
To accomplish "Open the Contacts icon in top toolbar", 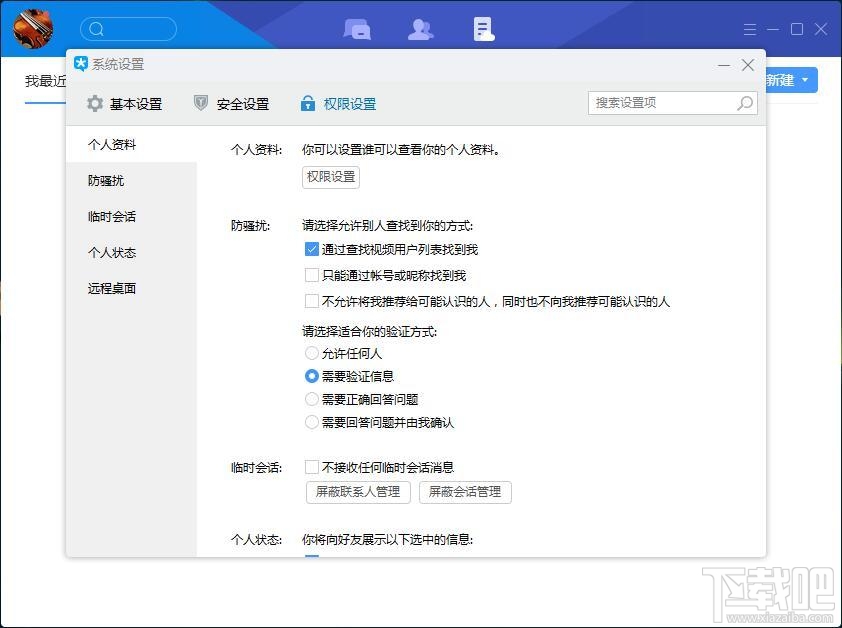I will pyautogui.click(x=420, y=28).
